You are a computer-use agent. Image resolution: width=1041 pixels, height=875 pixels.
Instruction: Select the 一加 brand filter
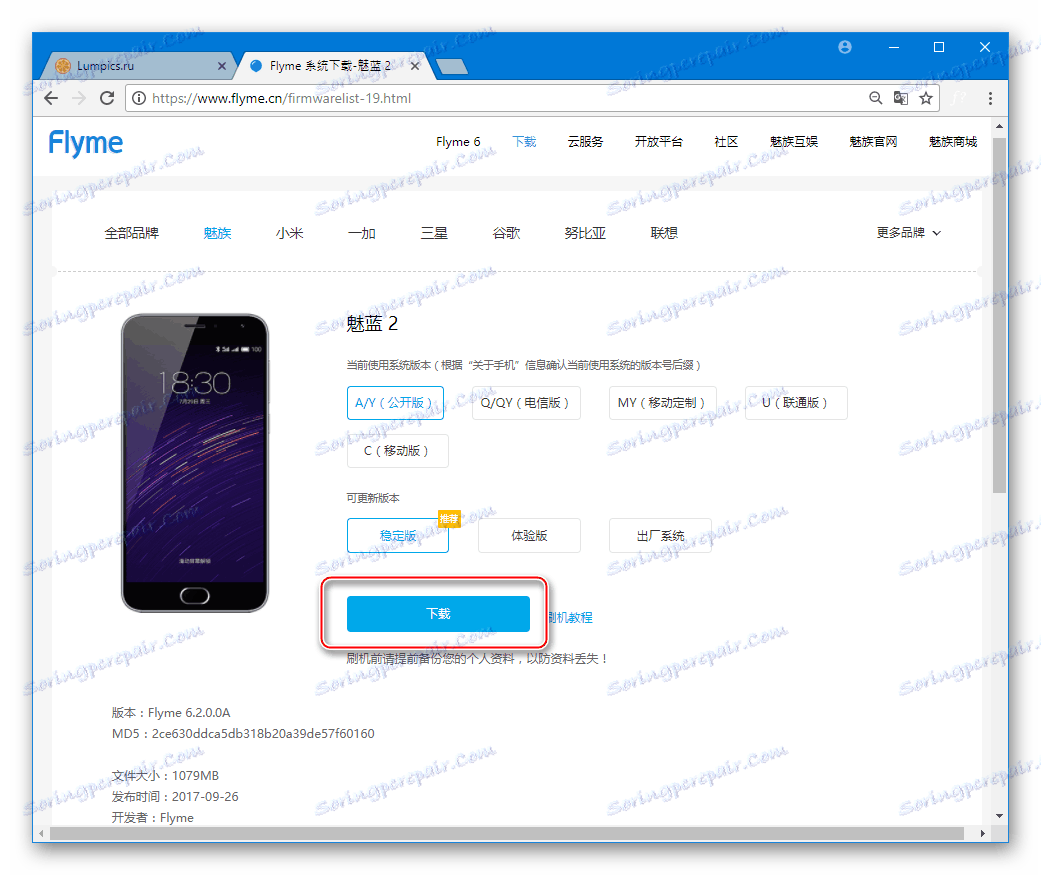coord(362,233)
